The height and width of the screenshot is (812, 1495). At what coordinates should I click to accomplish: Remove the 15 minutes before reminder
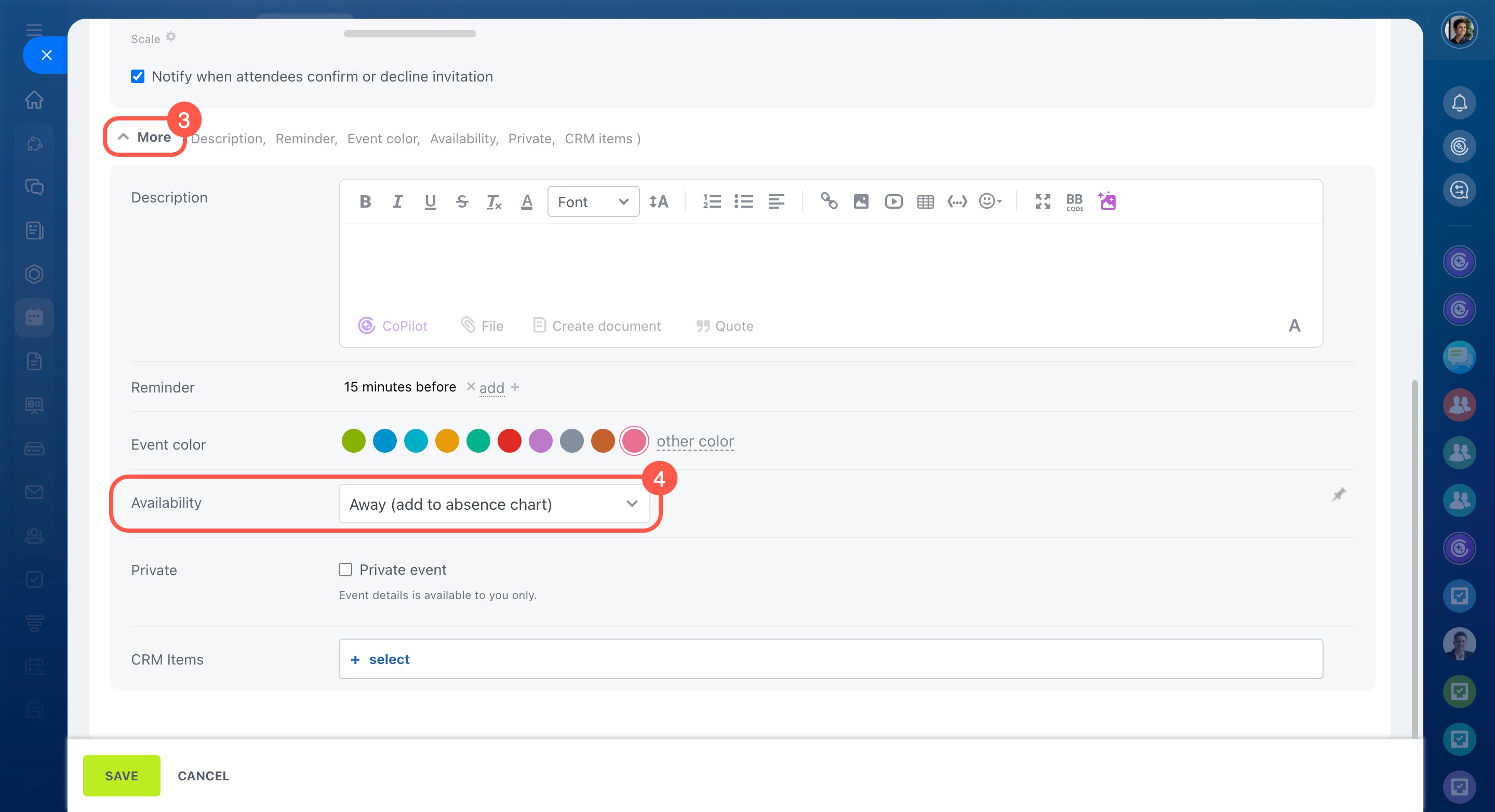pyautogui.click(x=471, y=386)
